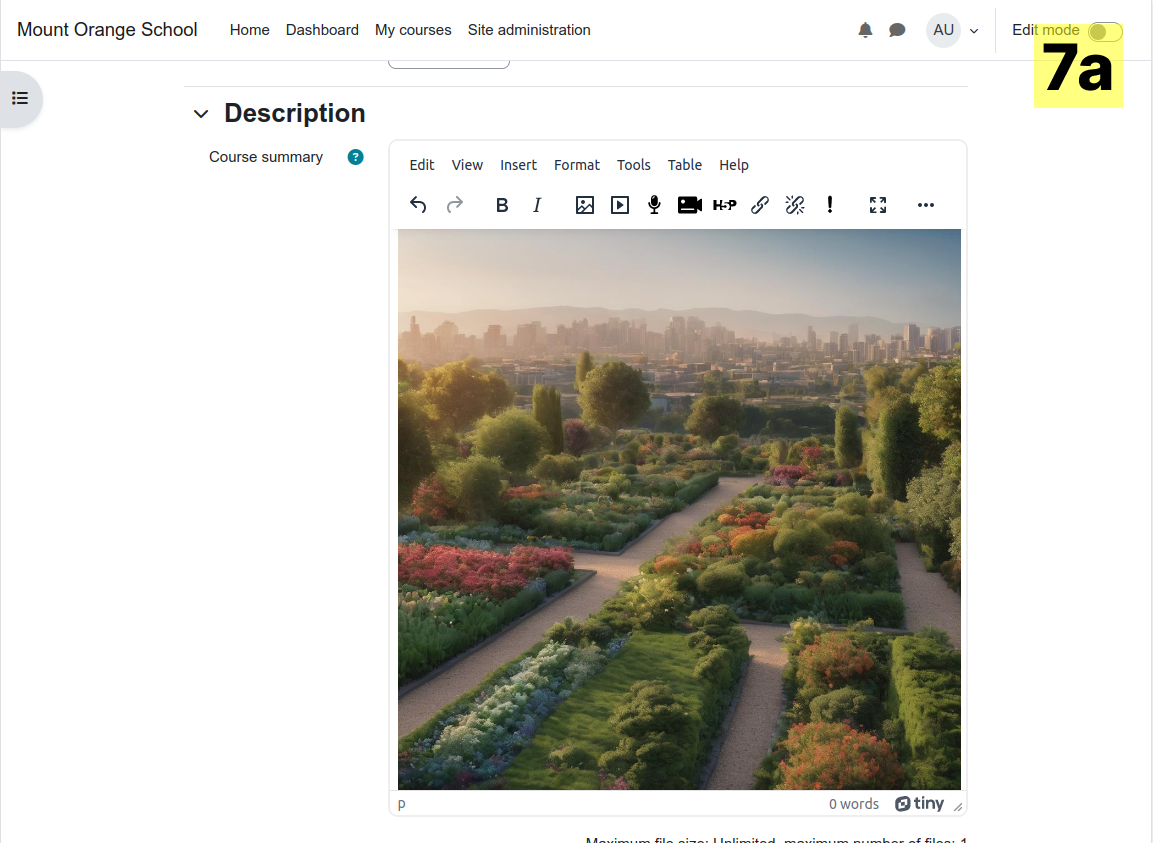Click the p element path in status bar
1153x843 pixels.
(x=401, y=804)
